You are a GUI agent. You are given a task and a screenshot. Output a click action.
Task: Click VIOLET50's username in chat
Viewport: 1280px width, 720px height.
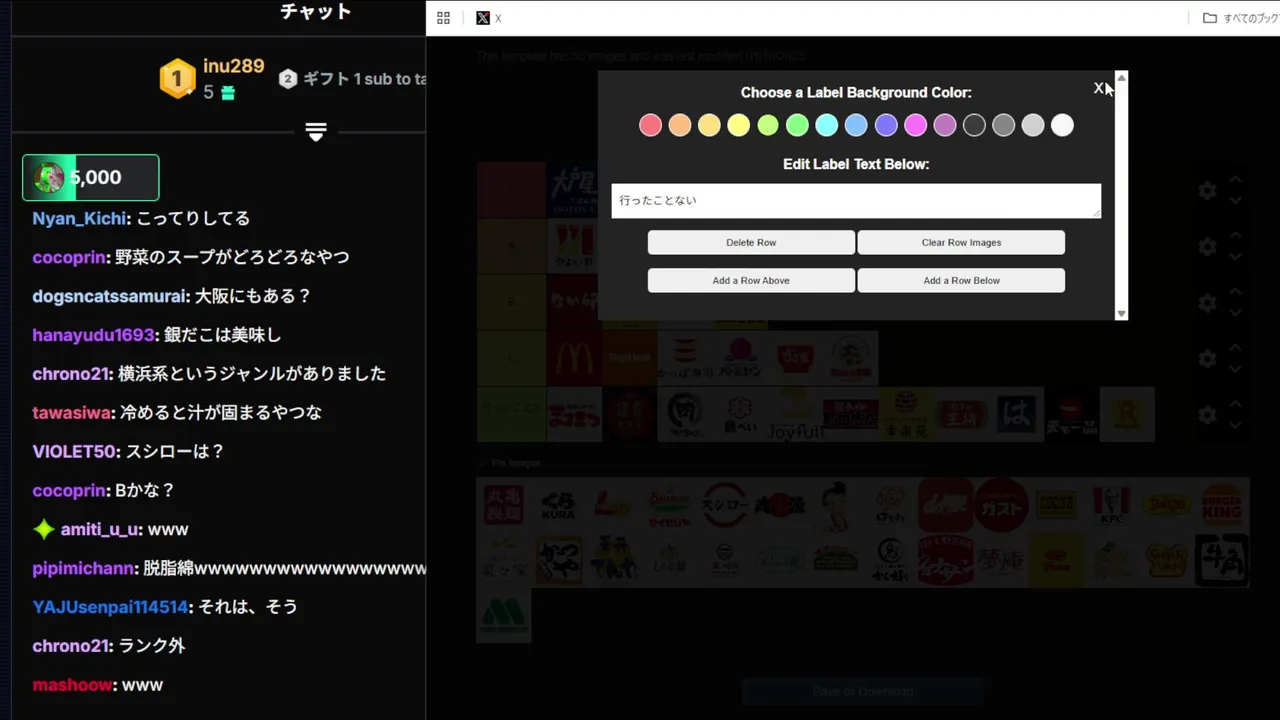click(x=74, y=451)
